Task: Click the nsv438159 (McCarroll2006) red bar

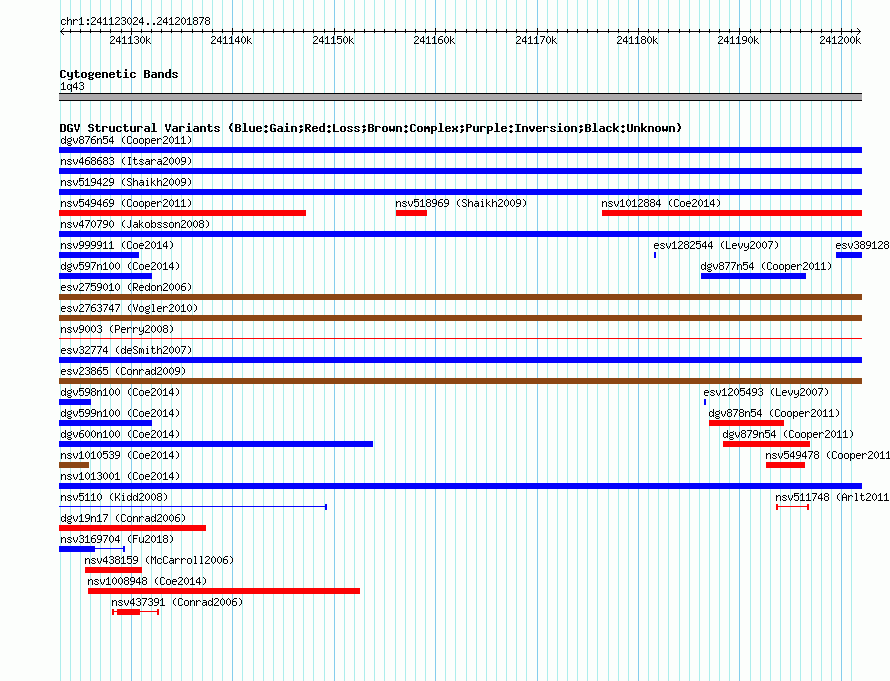Action: [x=114, y=570]
